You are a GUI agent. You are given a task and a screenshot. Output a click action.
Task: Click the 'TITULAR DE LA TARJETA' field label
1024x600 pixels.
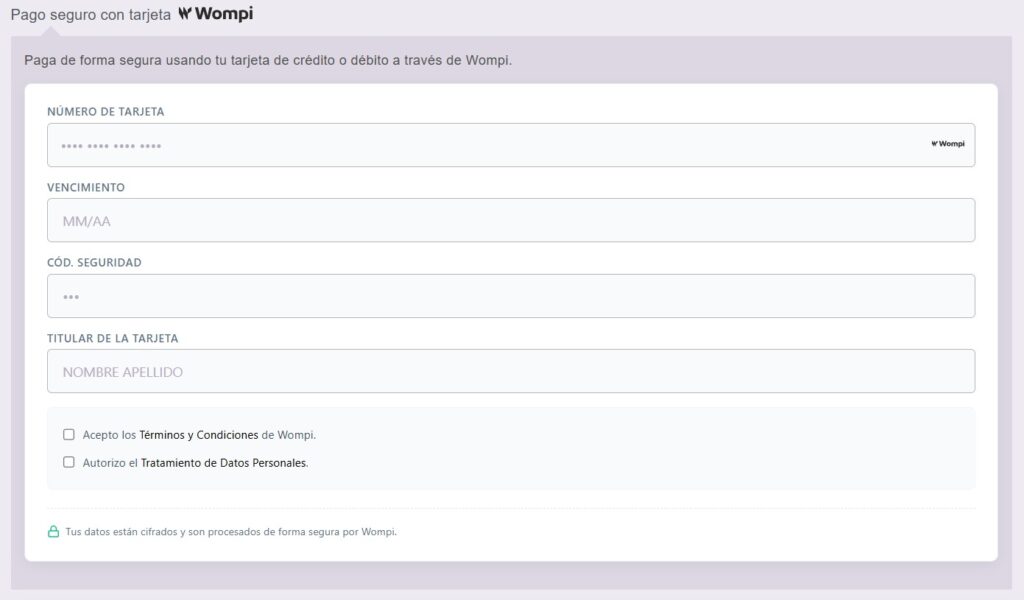(112, 338)
